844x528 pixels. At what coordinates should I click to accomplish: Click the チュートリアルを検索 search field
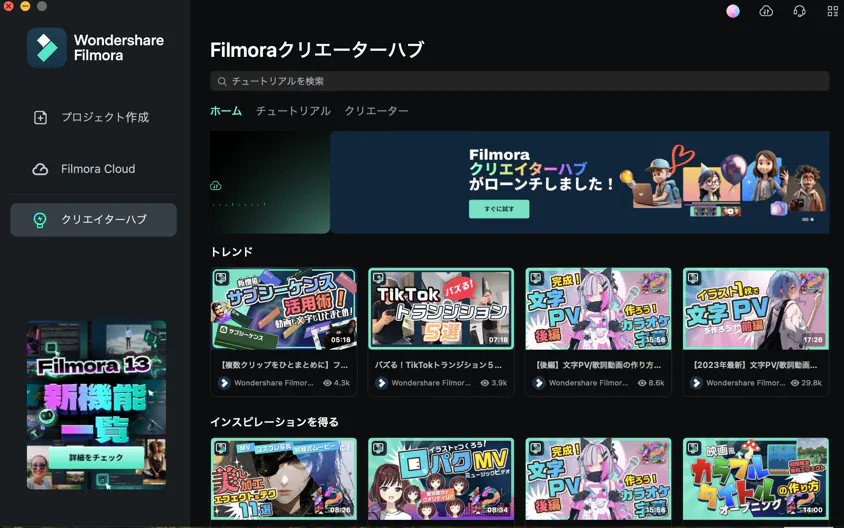pyautogui.click(x=519, y=81)
